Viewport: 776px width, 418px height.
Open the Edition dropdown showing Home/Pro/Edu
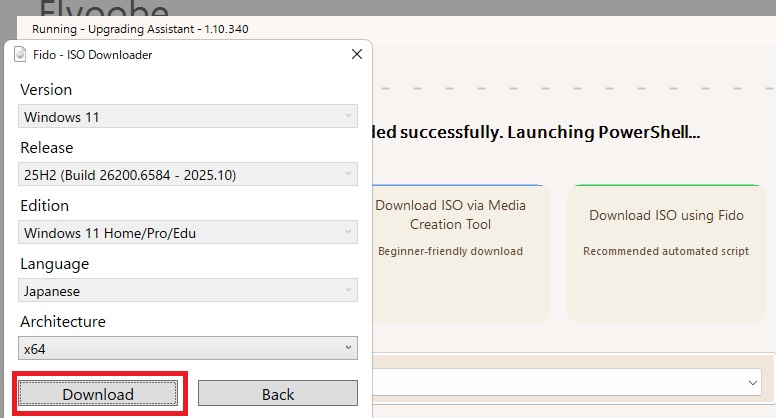(188, 233)
